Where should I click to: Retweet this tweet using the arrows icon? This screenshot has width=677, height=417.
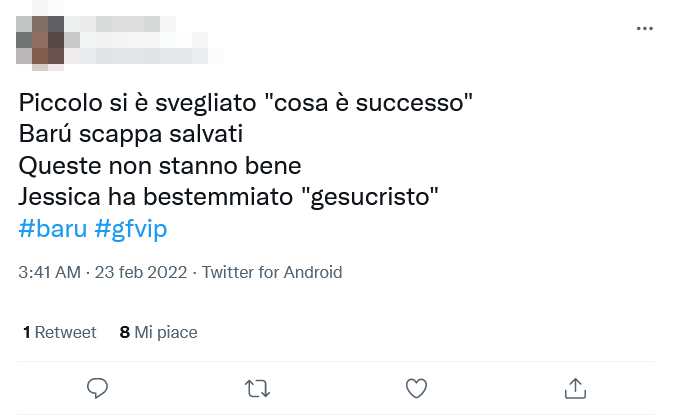tap(257, 388)
